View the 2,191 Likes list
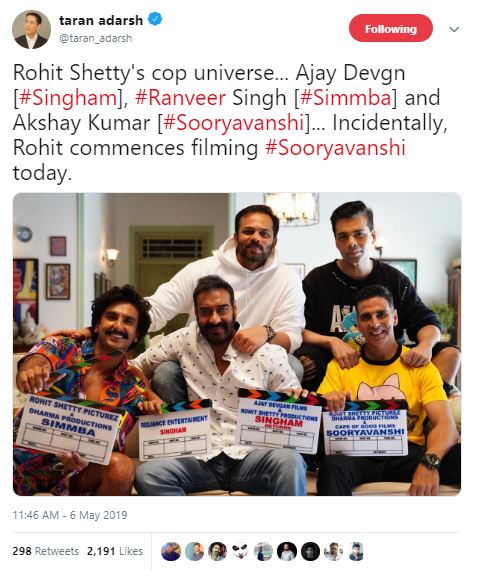The width and height of the screenshot is (486, 570). (115, 551)
